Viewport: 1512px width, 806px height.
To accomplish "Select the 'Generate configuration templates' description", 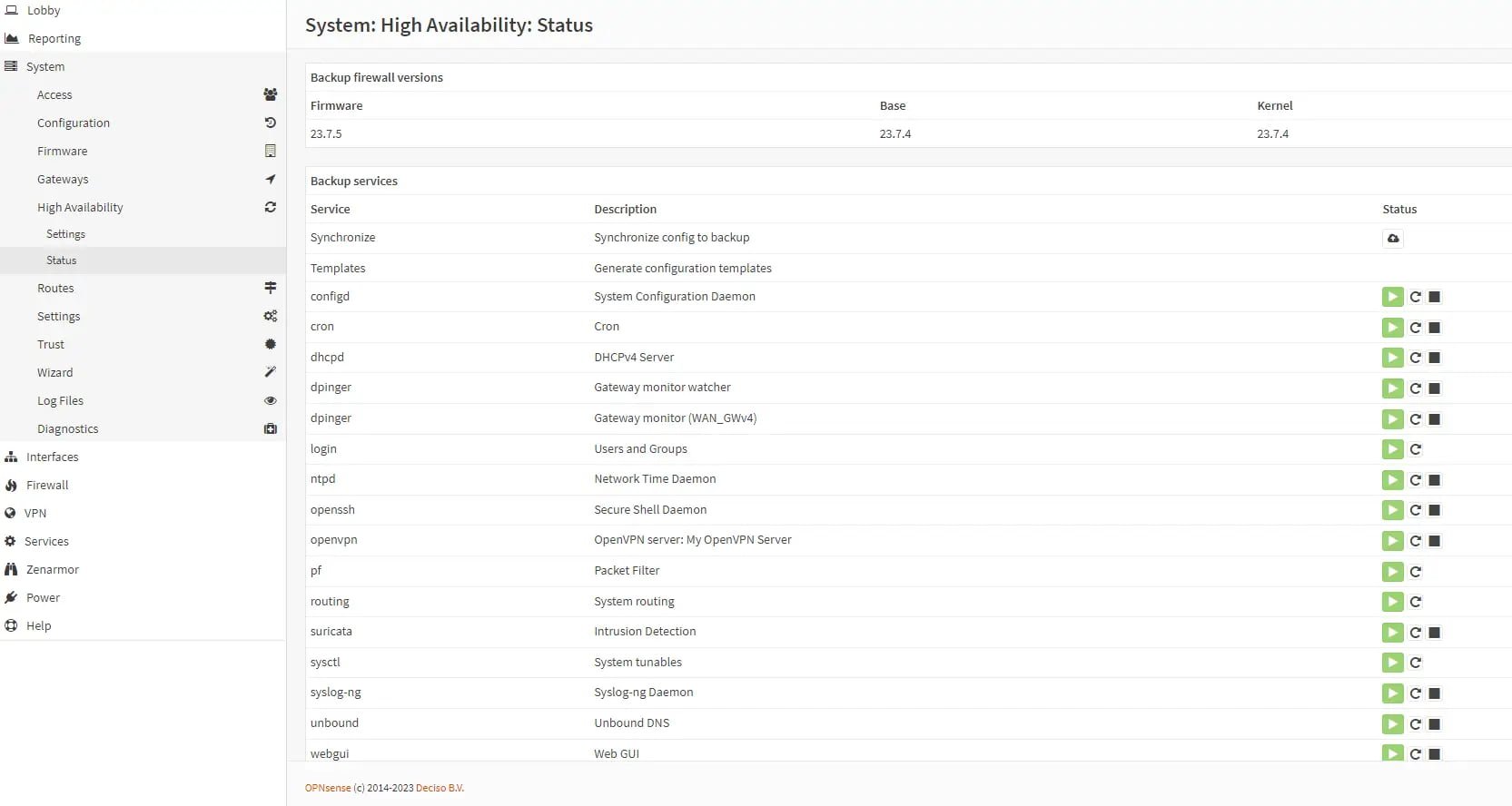I will click(683, 268).
